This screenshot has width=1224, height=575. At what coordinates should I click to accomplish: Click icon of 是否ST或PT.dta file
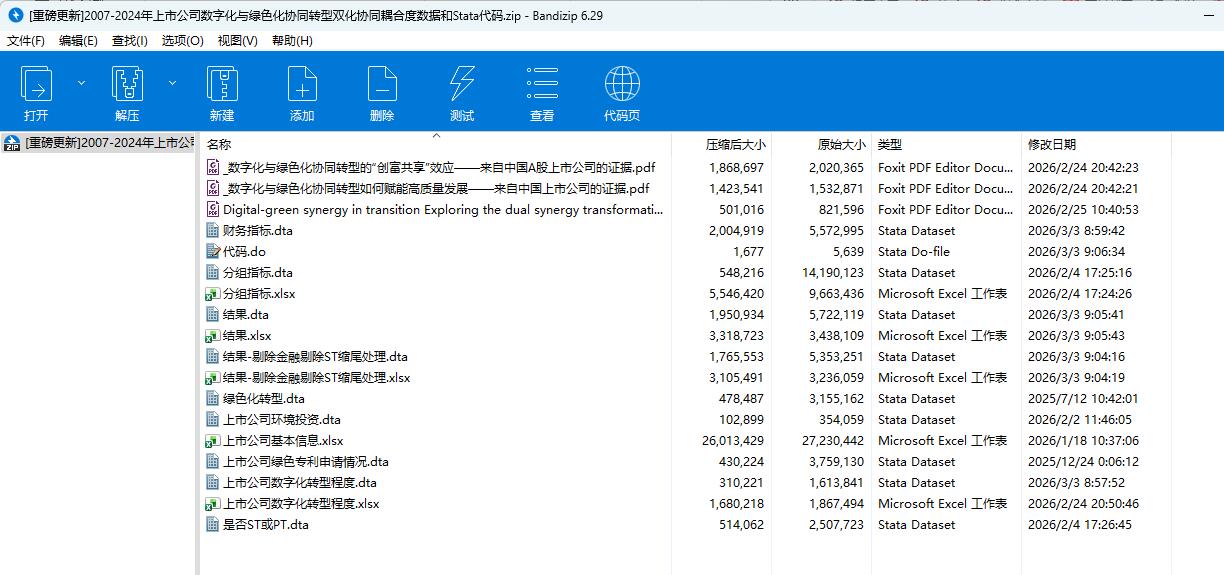point(212,524)
